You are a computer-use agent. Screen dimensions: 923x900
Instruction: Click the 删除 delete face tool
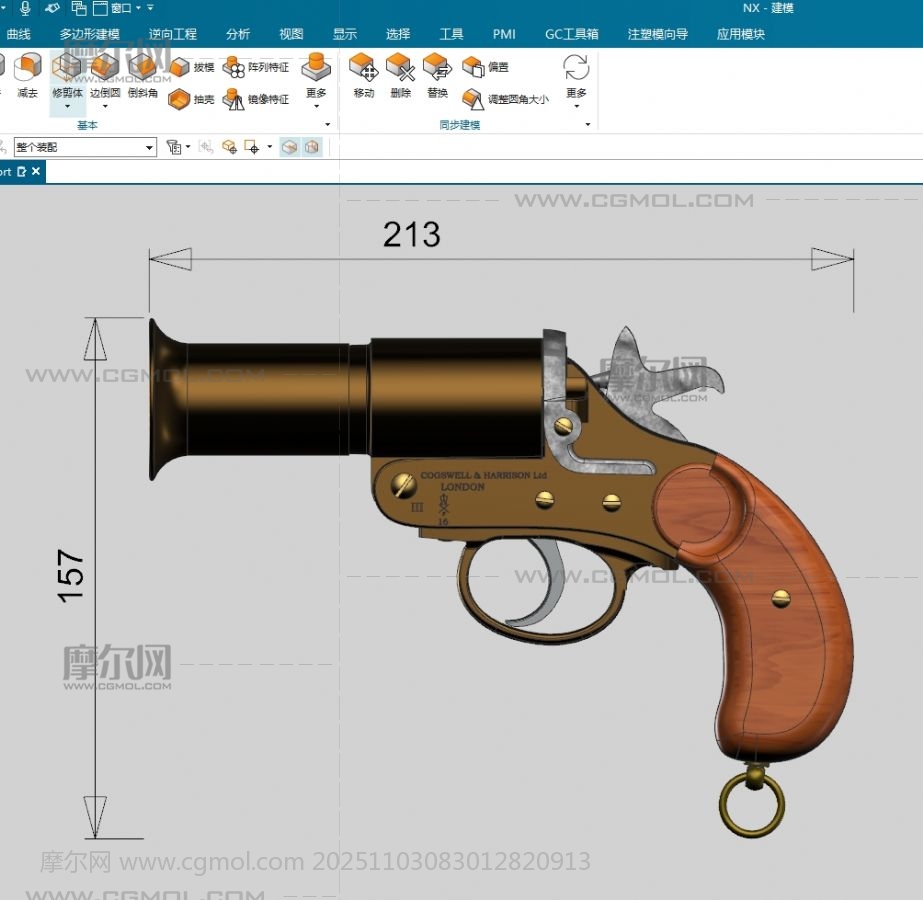pos(400,75)
